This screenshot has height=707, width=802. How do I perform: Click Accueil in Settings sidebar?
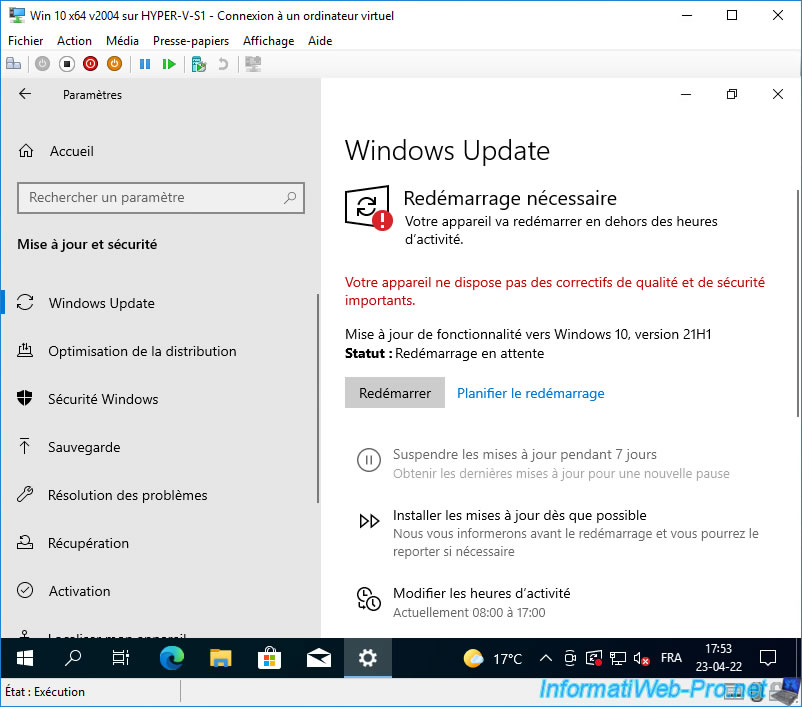[72, 151]
